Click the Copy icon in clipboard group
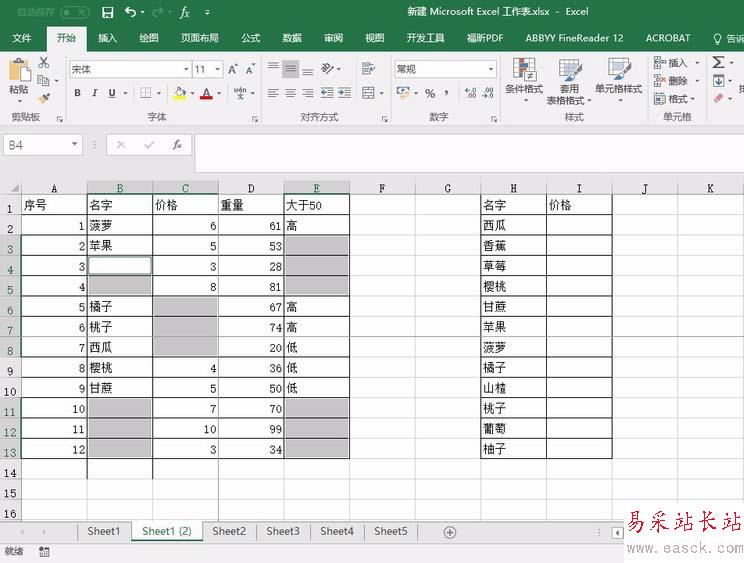 [43, 81]
